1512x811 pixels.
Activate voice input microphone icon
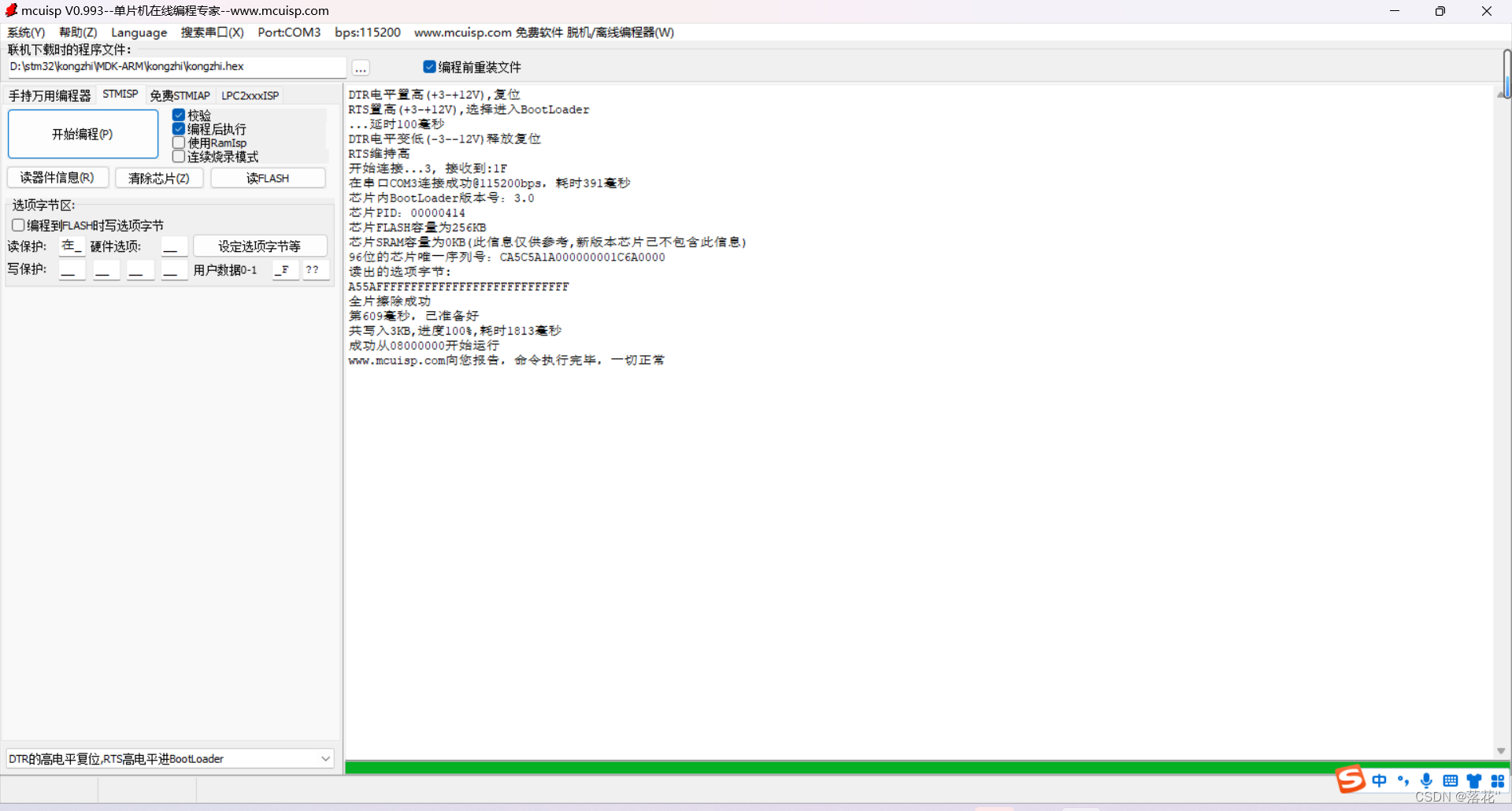(x=1427, y=780)
